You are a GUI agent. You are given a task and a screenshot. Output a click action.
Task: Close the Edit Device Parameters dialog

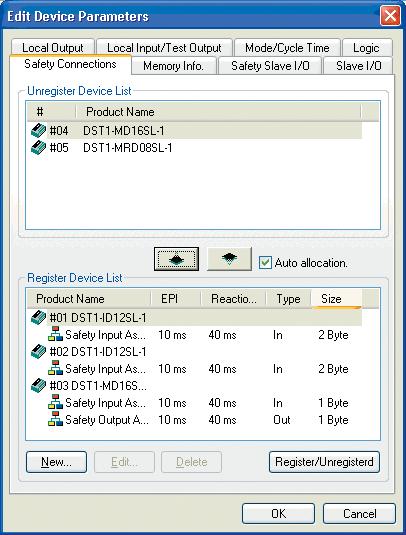pos(390,16)
